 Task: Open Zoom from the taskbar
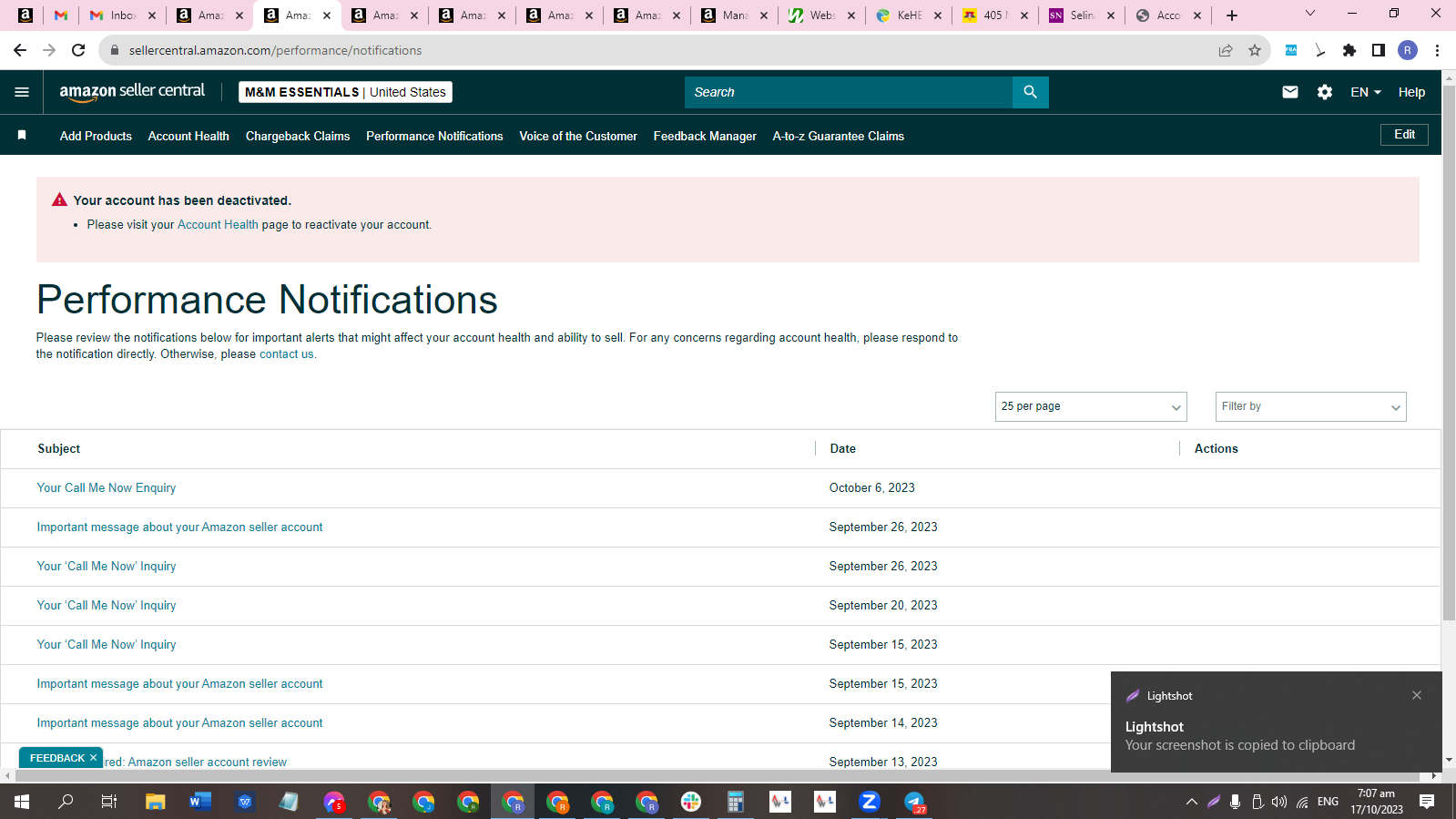(x=870, y=802)
